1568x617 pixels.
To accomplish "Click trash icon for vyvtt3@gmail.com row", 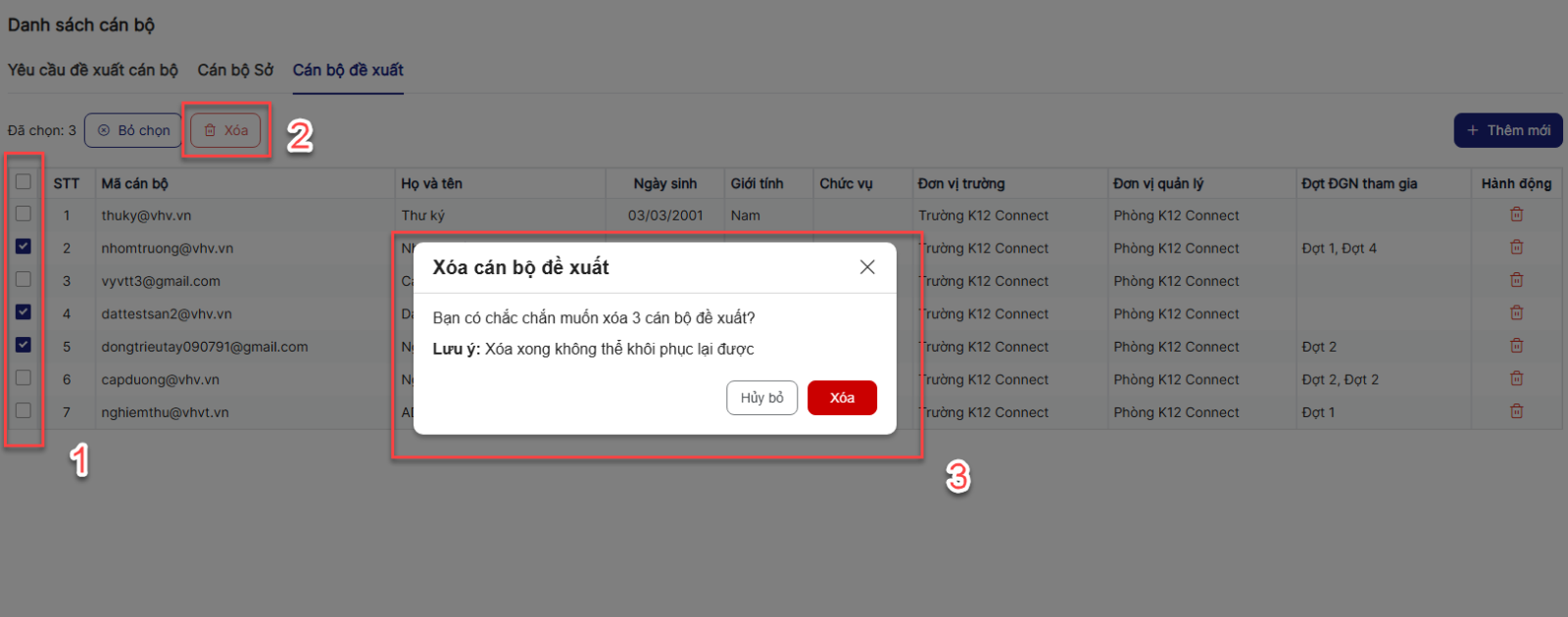I will (x=1516, y=280).
